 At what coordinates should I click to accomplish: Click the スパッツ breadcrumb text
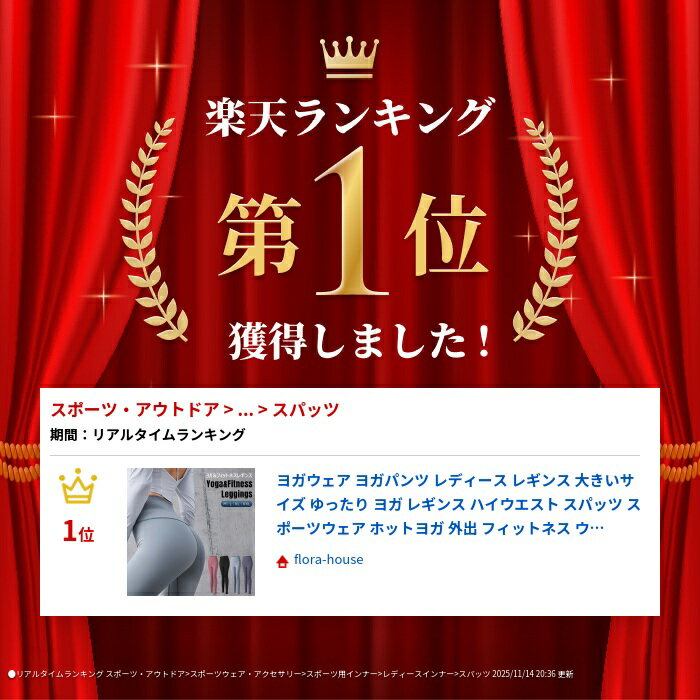pyautogui.click(x=306, y=409)
